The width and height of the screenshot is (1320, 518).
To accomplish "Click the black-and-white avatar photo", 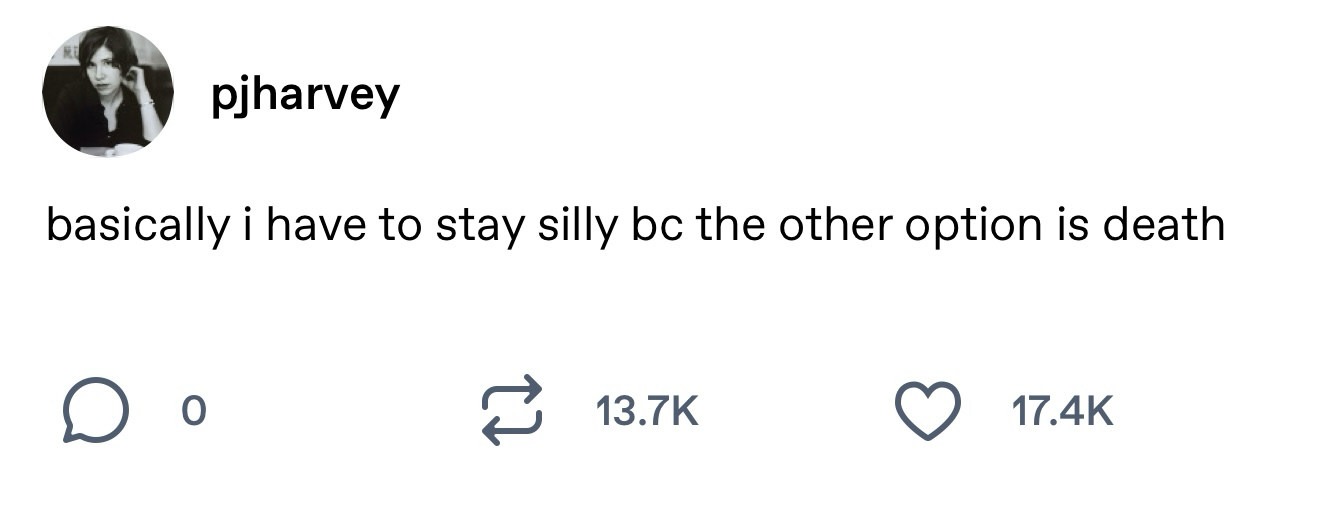I will [x=108, y=92].
